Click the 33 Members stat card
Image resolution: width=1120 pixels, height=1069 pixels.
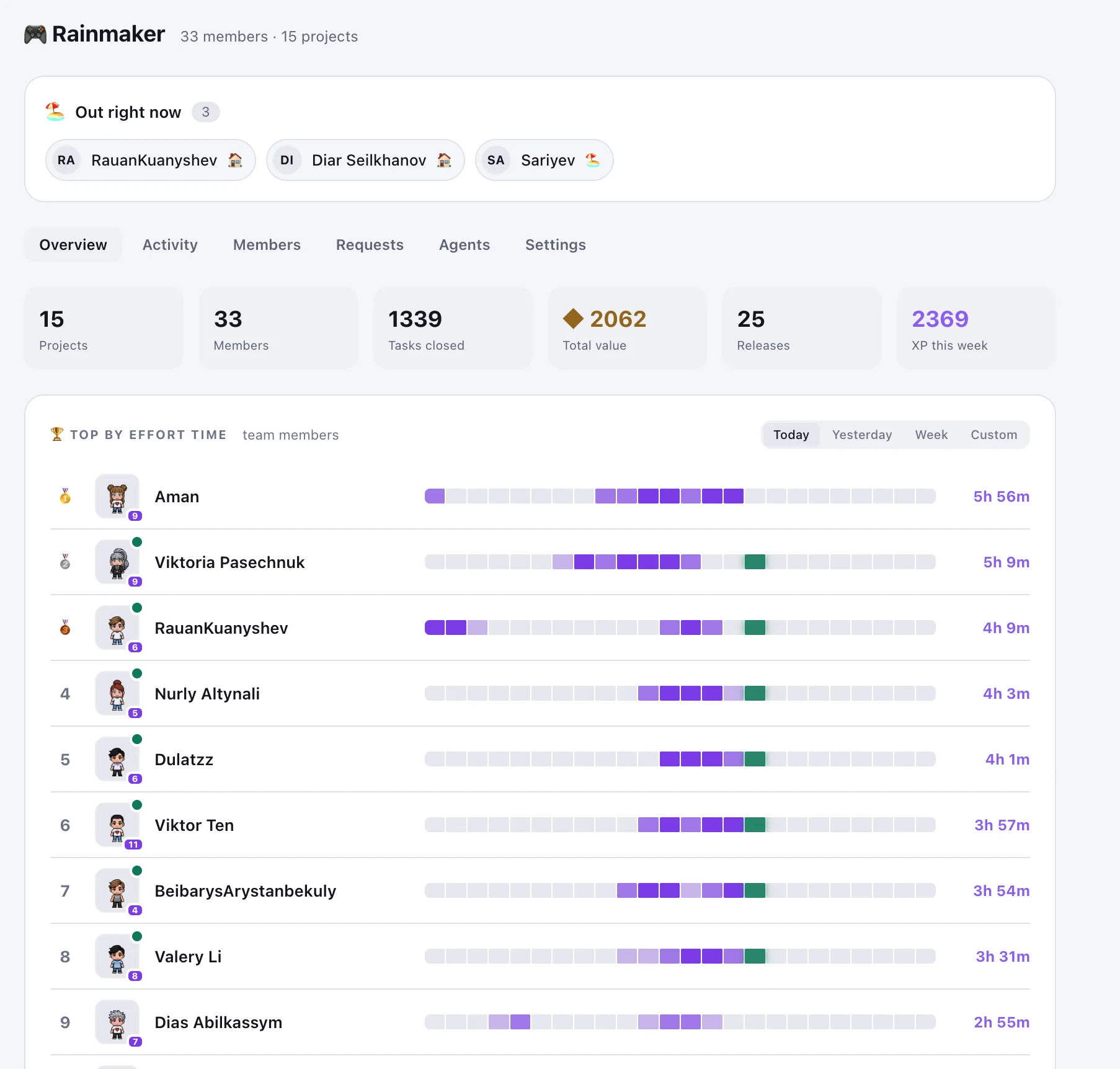(x=278, y=328)
